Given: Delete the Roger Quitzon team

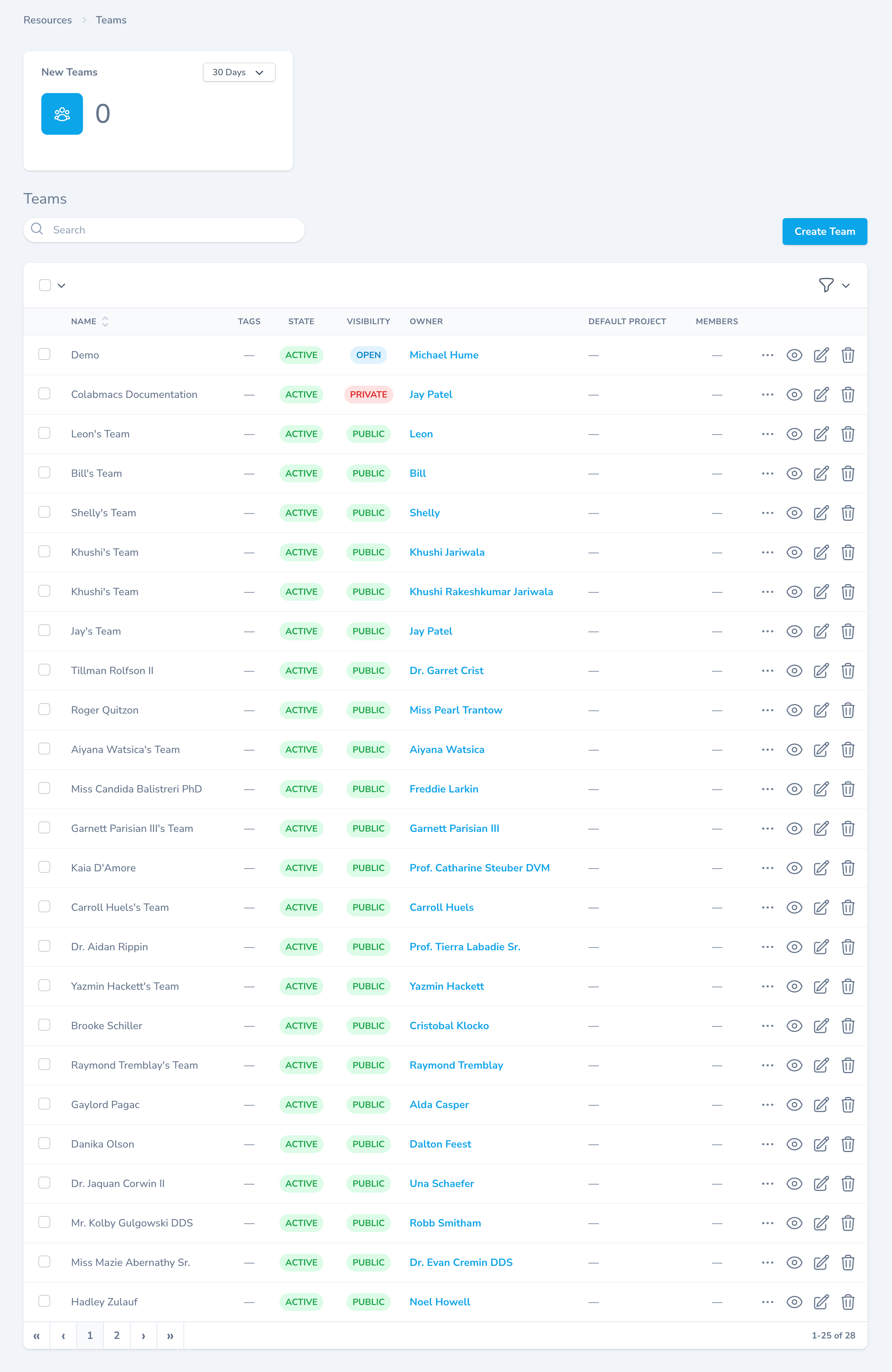Looking at the screenshot, I should coord(847,710).
